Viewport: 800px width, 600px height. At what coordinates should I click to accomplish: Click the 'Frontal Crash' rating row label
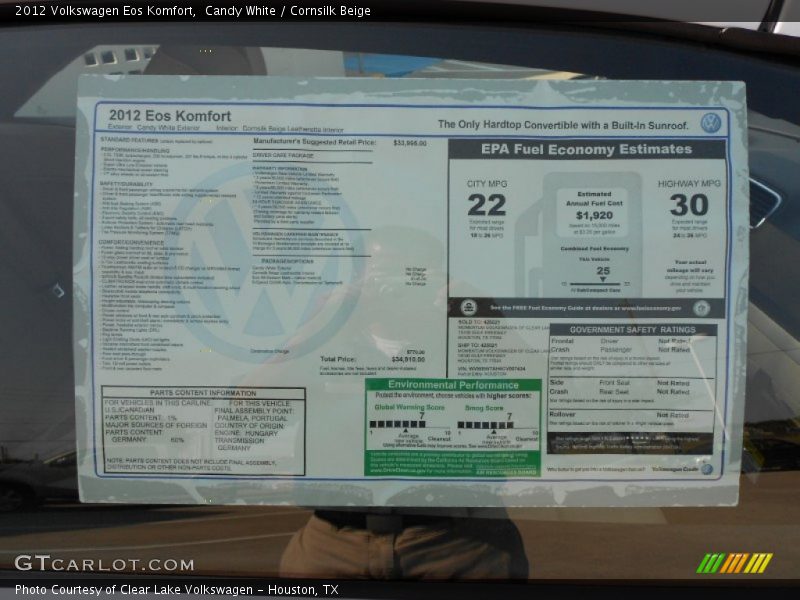(561, 345)
